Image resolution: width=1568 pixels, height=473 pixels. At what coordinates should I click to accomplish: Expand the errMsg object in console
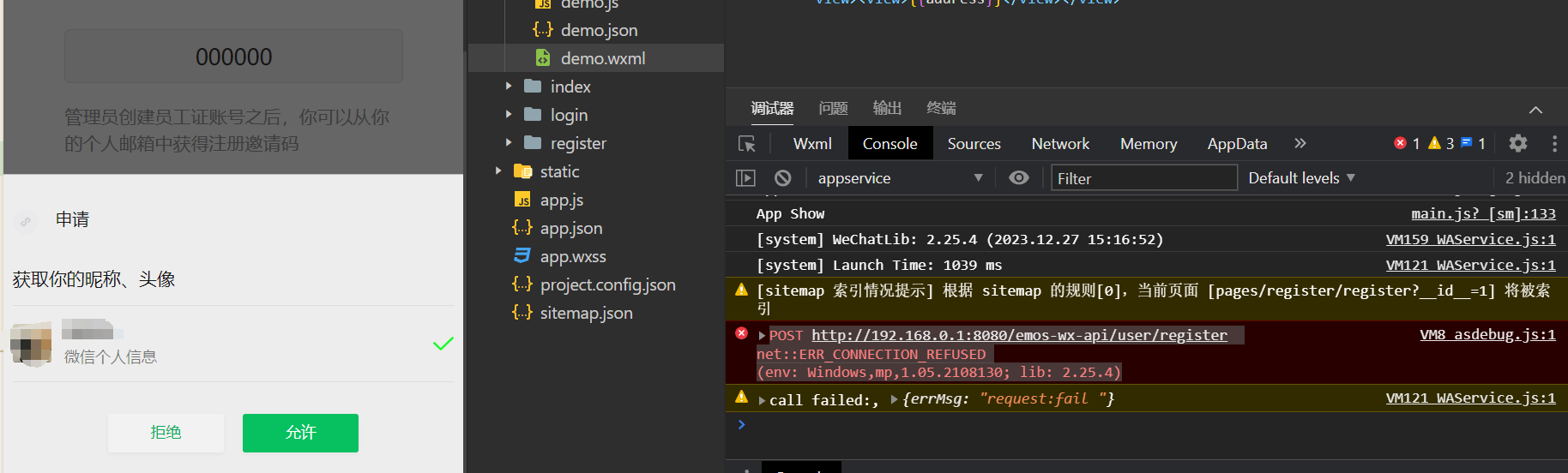[x=895, y=399]
